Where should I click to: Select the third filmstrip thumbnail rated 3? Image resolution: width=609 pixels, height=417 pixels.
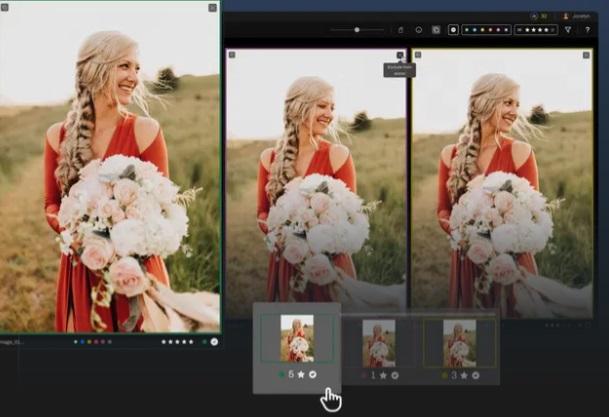pyautogui.click(x=460, y=342)
